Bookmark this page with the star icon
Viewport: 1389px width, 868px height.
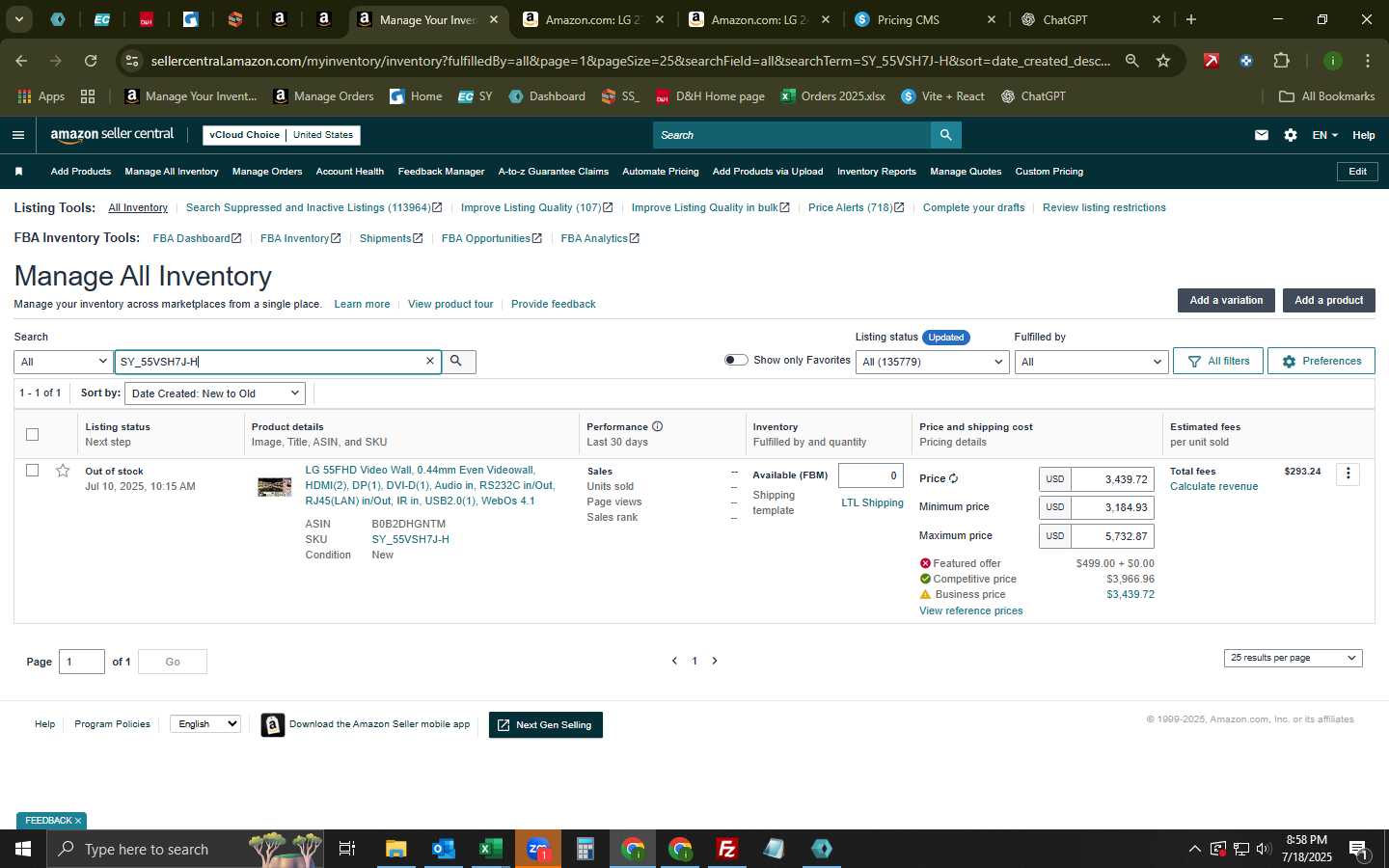(1163, 61)
